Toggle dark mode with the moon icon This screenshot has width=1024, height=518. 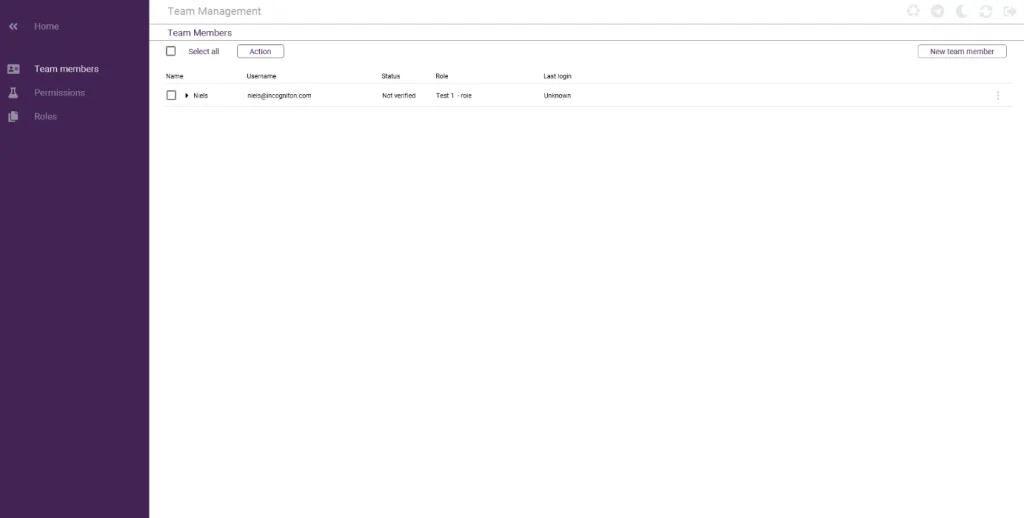pyautogui.click(x=961, y=11)
